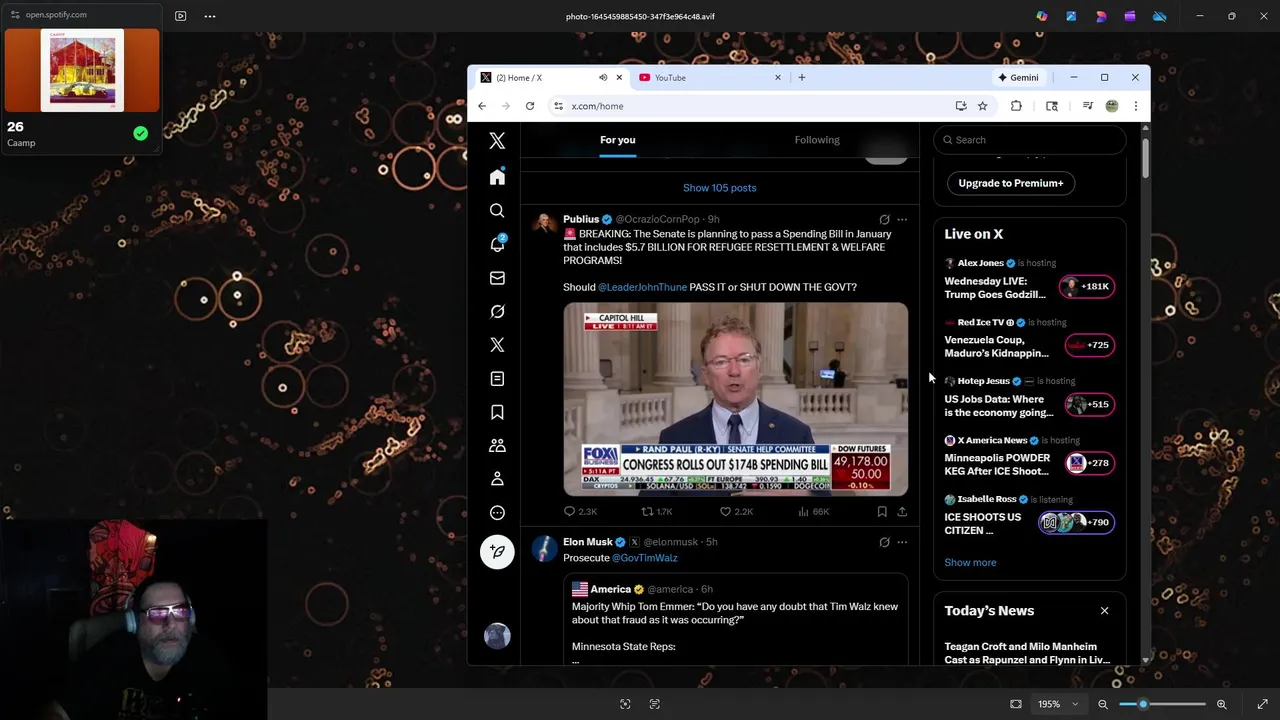Toggle fit-to-window icon in Photos

click(1016, 704)
